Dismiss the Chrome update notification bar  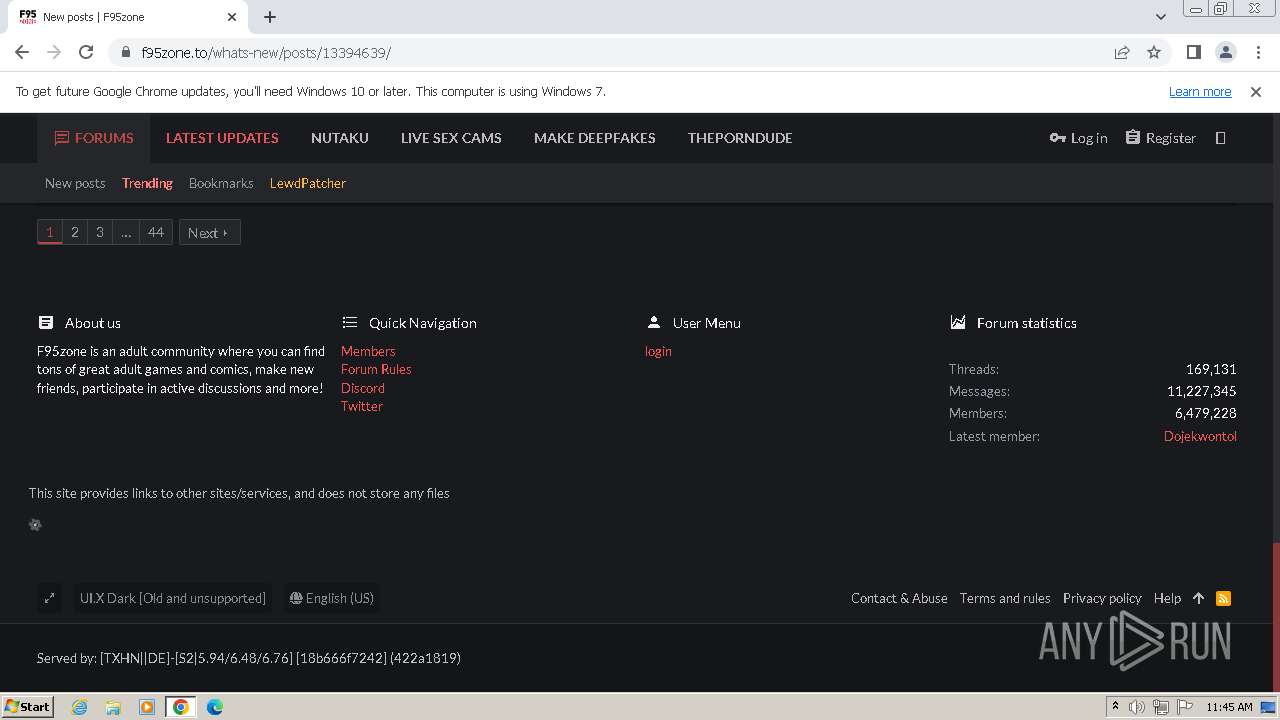point(1256,91)
